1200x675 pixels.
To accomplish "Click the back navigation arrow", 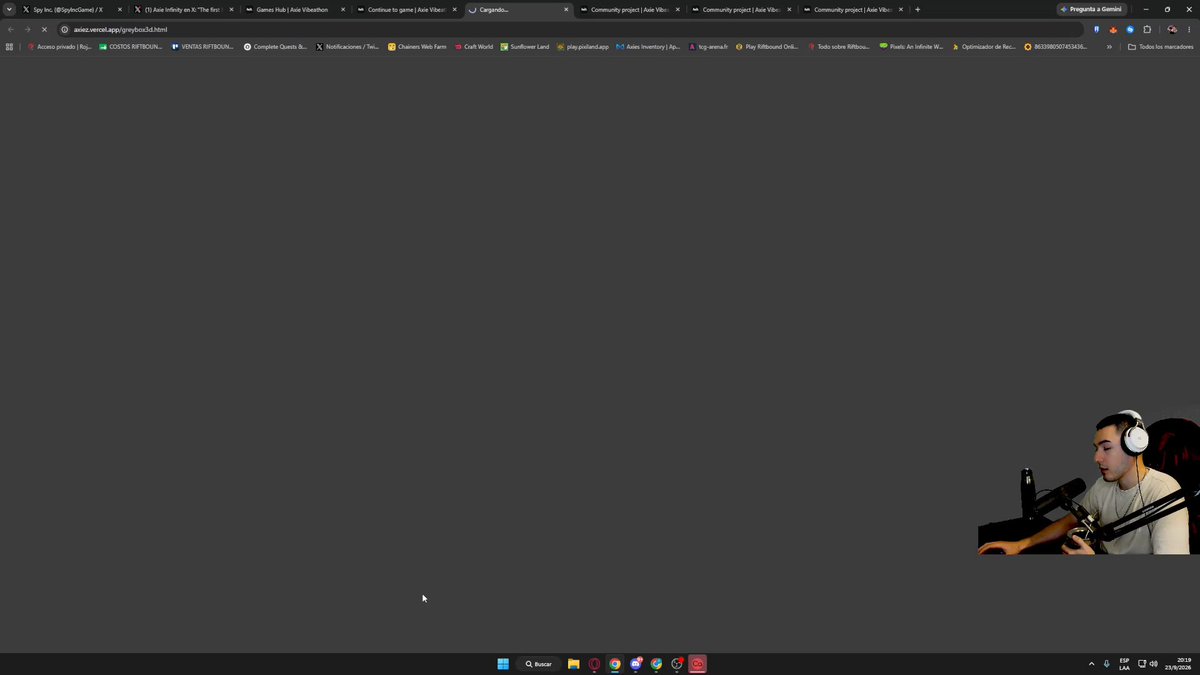I will tap(11, 30).
